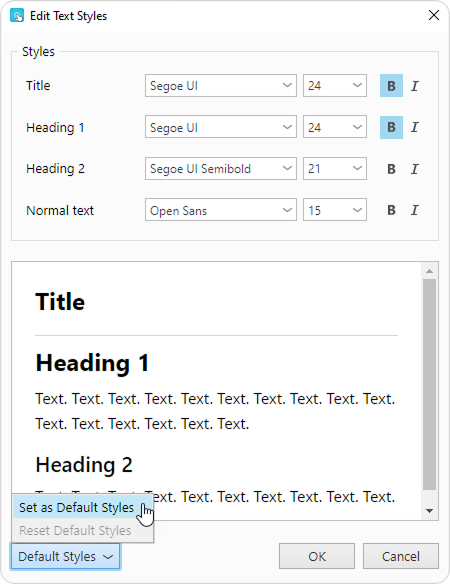Click the Default Styles dropdown button

[66, 556]
